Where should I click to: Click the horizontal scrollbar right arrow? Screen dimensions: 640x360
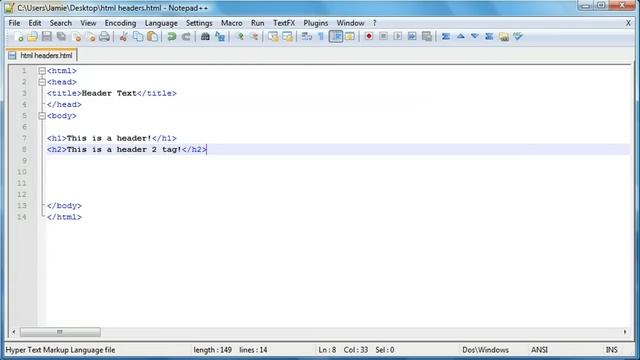[x=625, y=332]
